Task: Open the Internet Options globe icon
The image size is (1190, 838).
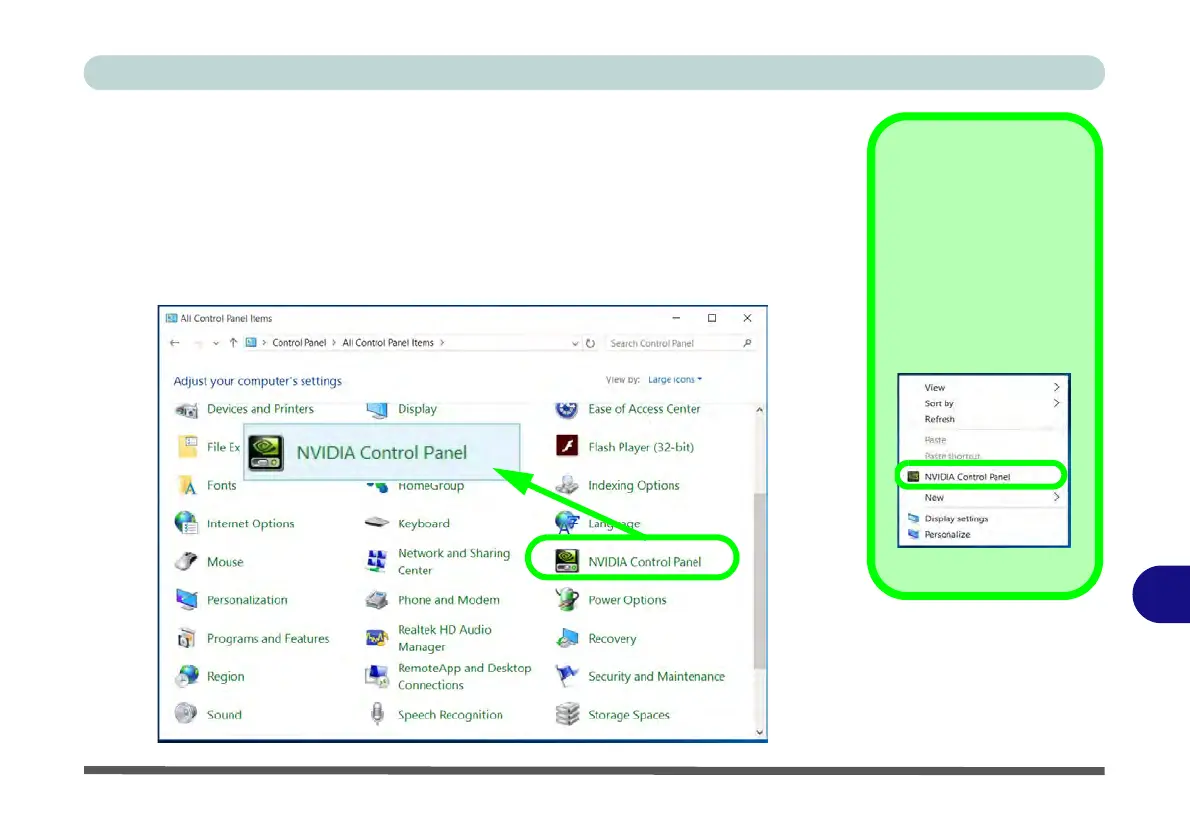Action: click(186, 523)
